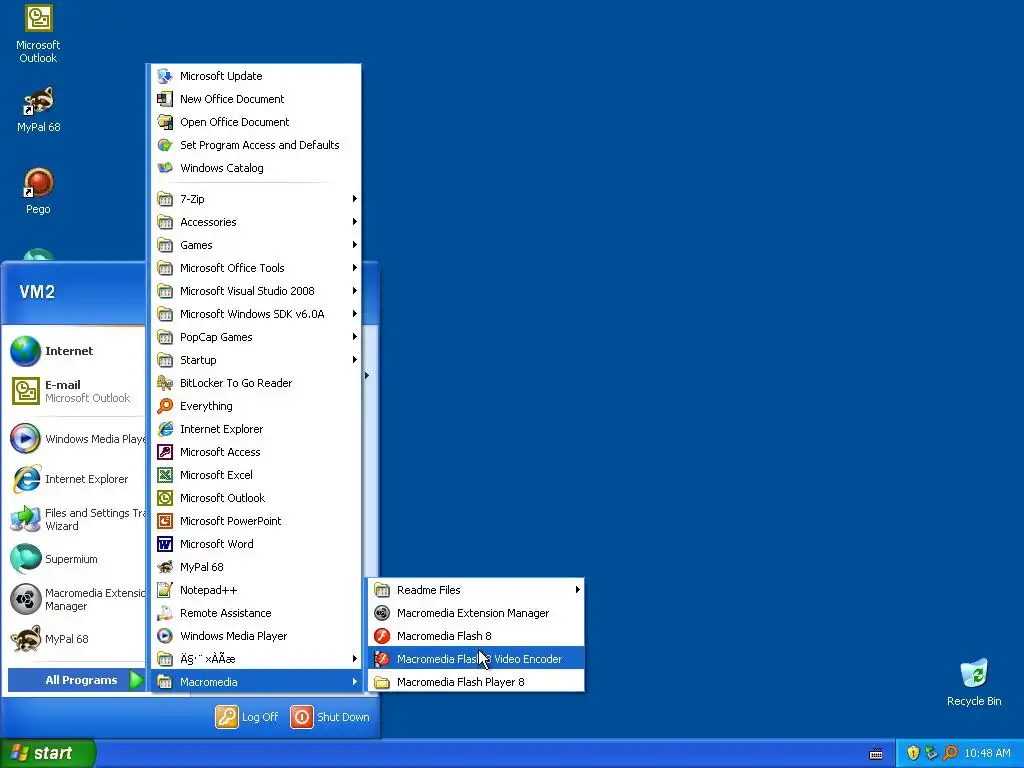Image resolution: width=1024 pixels, height=768 pixels.
Task: Click MyPal 68 icon in All Programs list
Action: 165,567
